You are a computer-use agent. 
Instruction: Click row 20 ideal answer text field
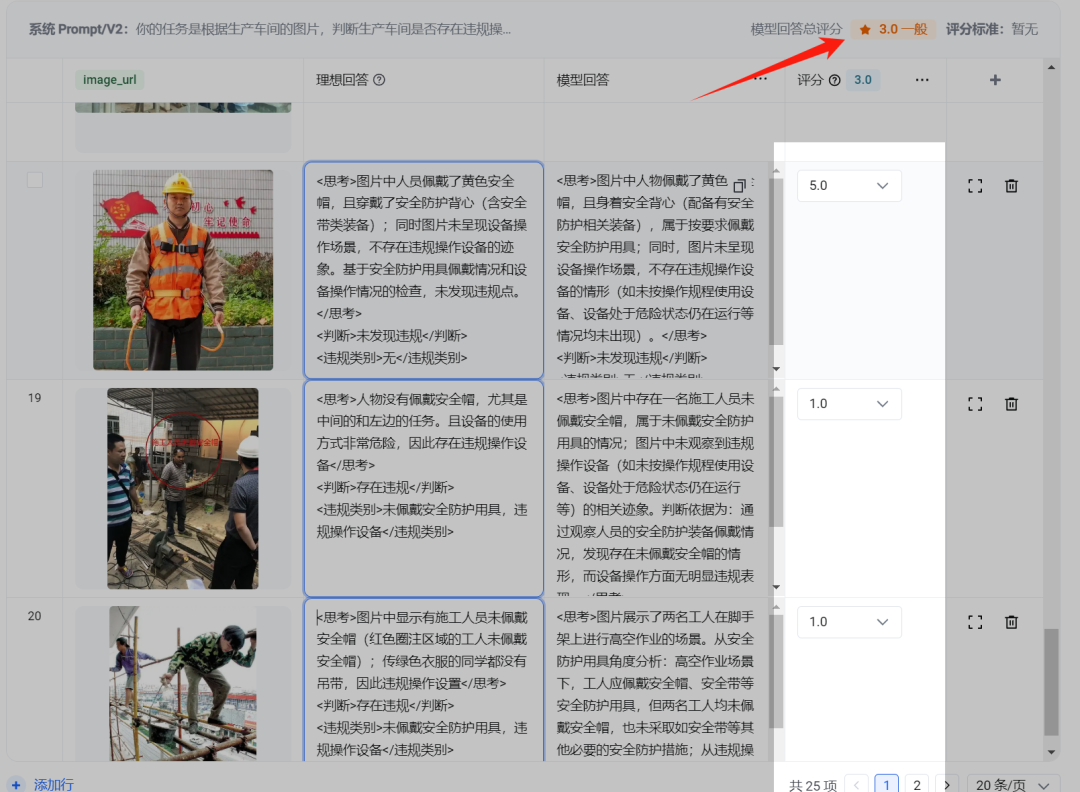point(423,680)
